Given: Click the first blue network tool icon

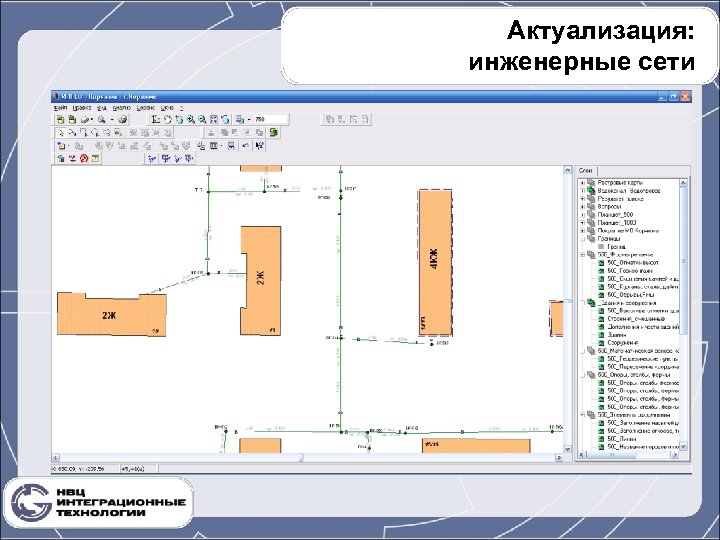Looking at the screenshot, I should [x=152, y=159].
